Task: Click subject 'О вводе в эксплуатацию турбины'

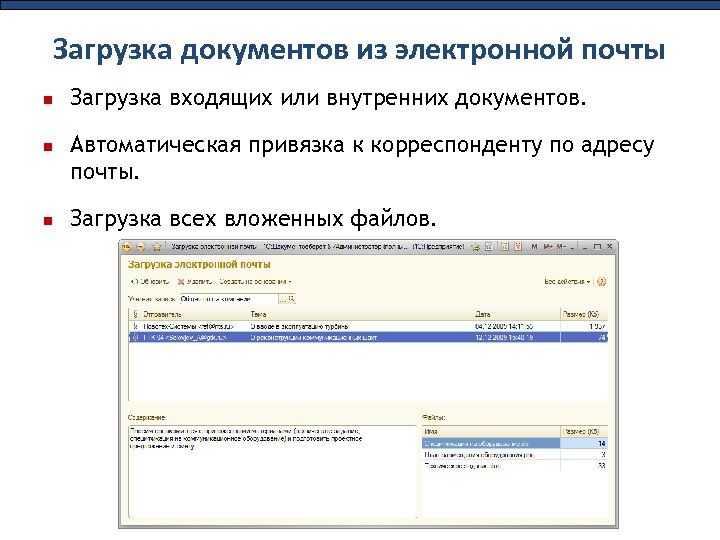Action: [x=299, y=326]
